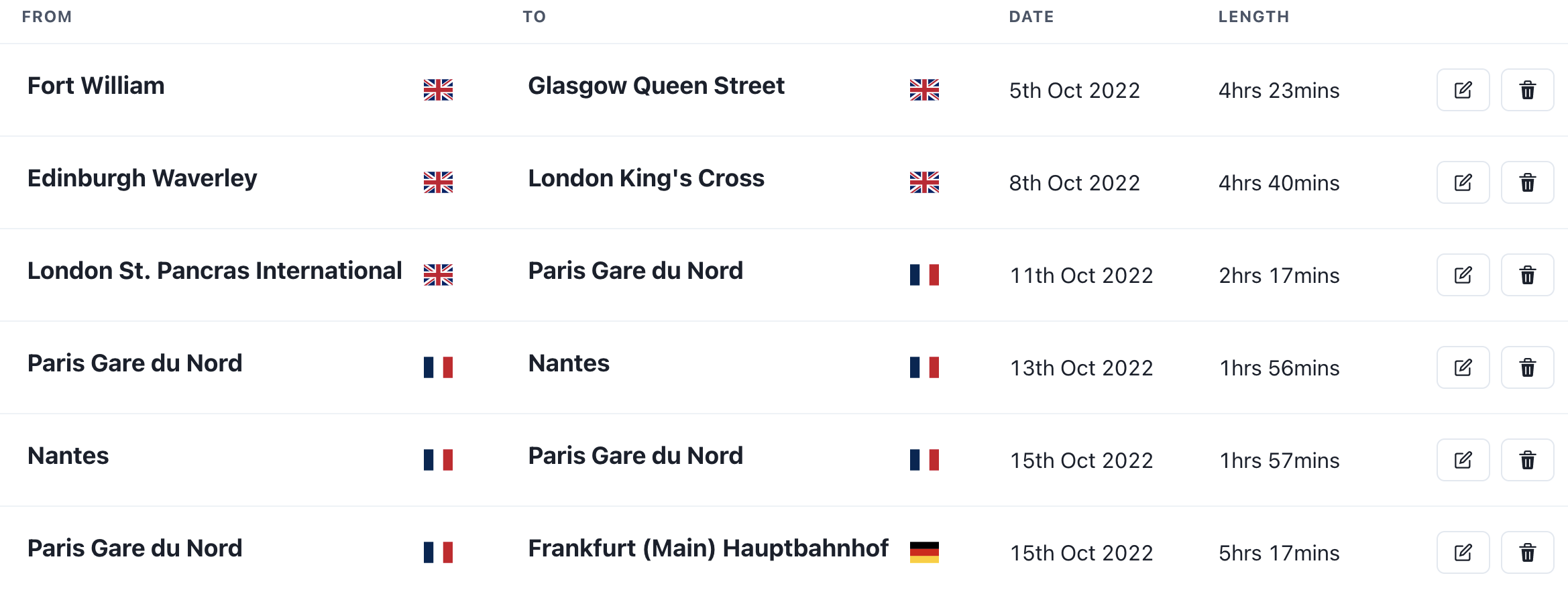Click the FROM column header
1568x598 pixels.
point(46,17)
